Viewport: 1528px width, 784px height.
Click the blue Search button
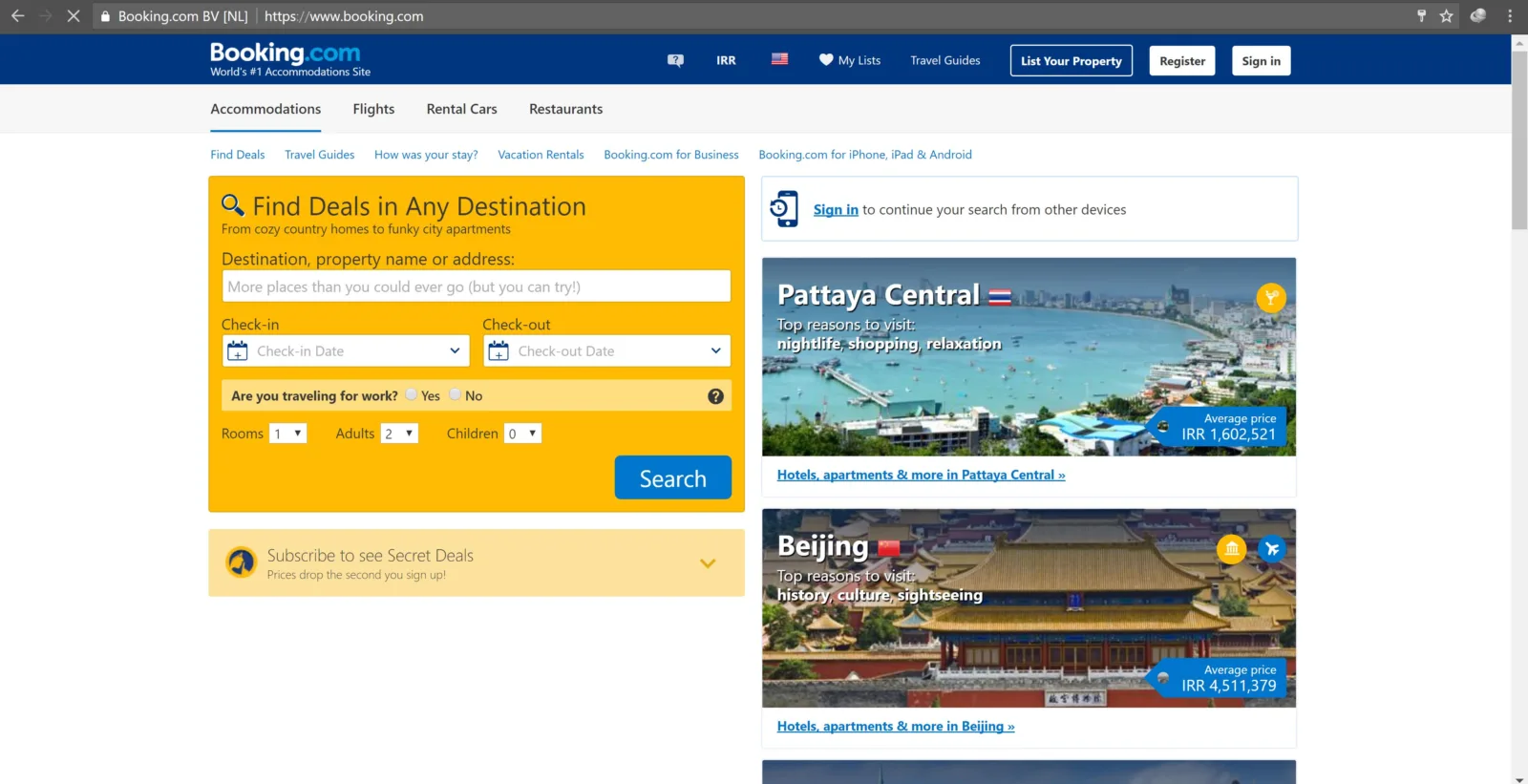pos(673,477)
